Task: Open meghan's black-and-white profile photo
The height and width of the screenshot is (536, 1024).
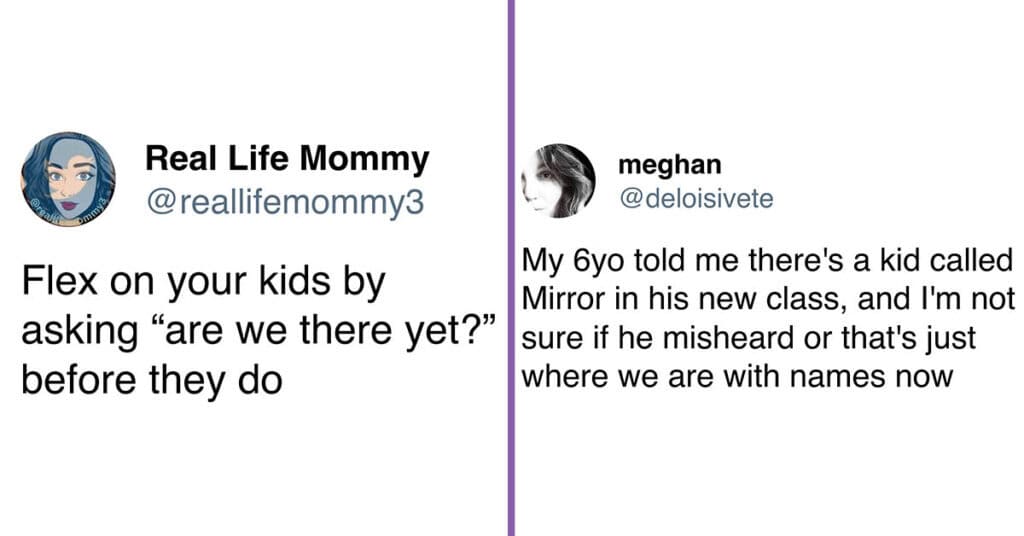Action: tap(558, 180)
